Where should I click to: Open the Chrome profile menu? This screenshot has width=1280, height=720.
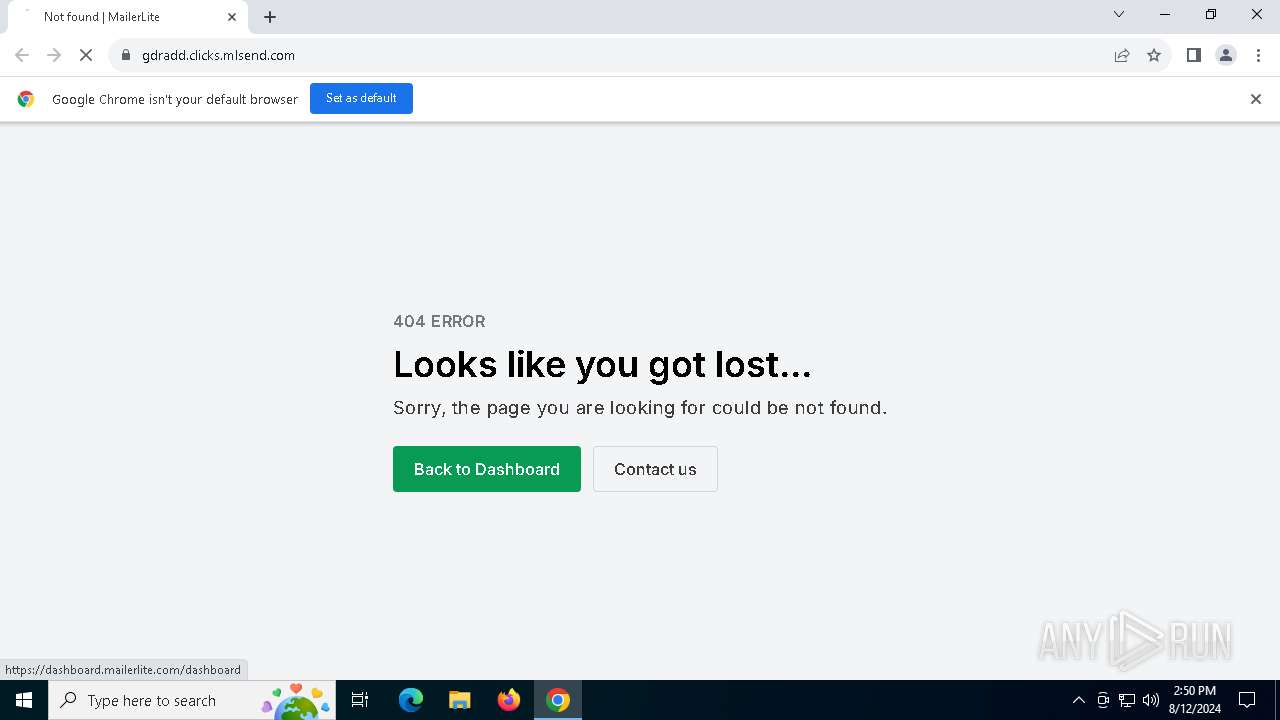pos(1226,55)
